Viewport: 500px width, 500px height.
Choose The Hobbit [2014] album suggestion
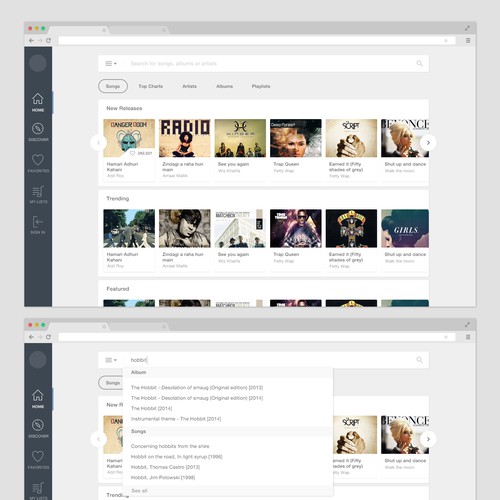[x=152, y=408]
